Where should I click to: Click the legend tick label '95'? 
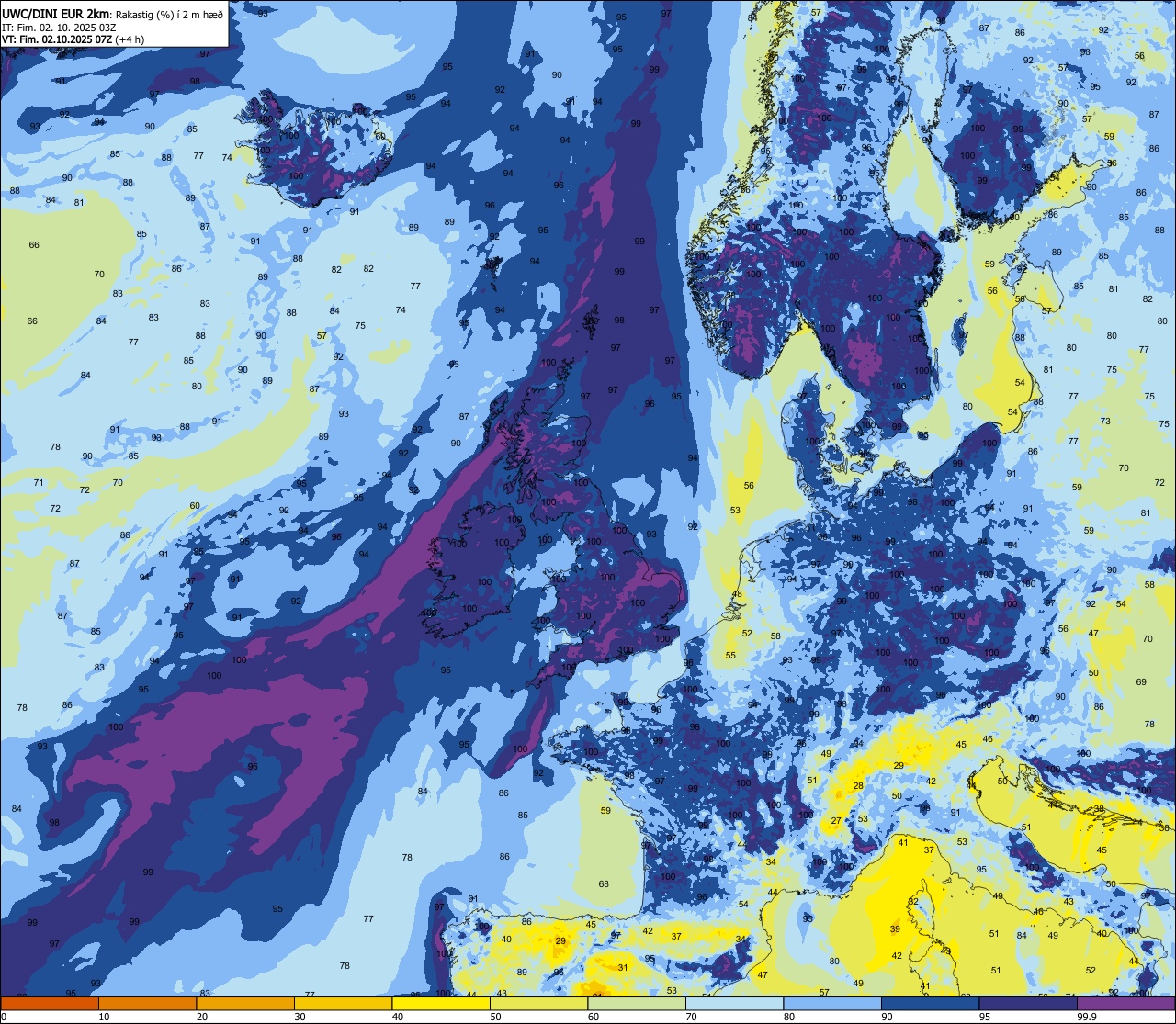(985, 1017)
